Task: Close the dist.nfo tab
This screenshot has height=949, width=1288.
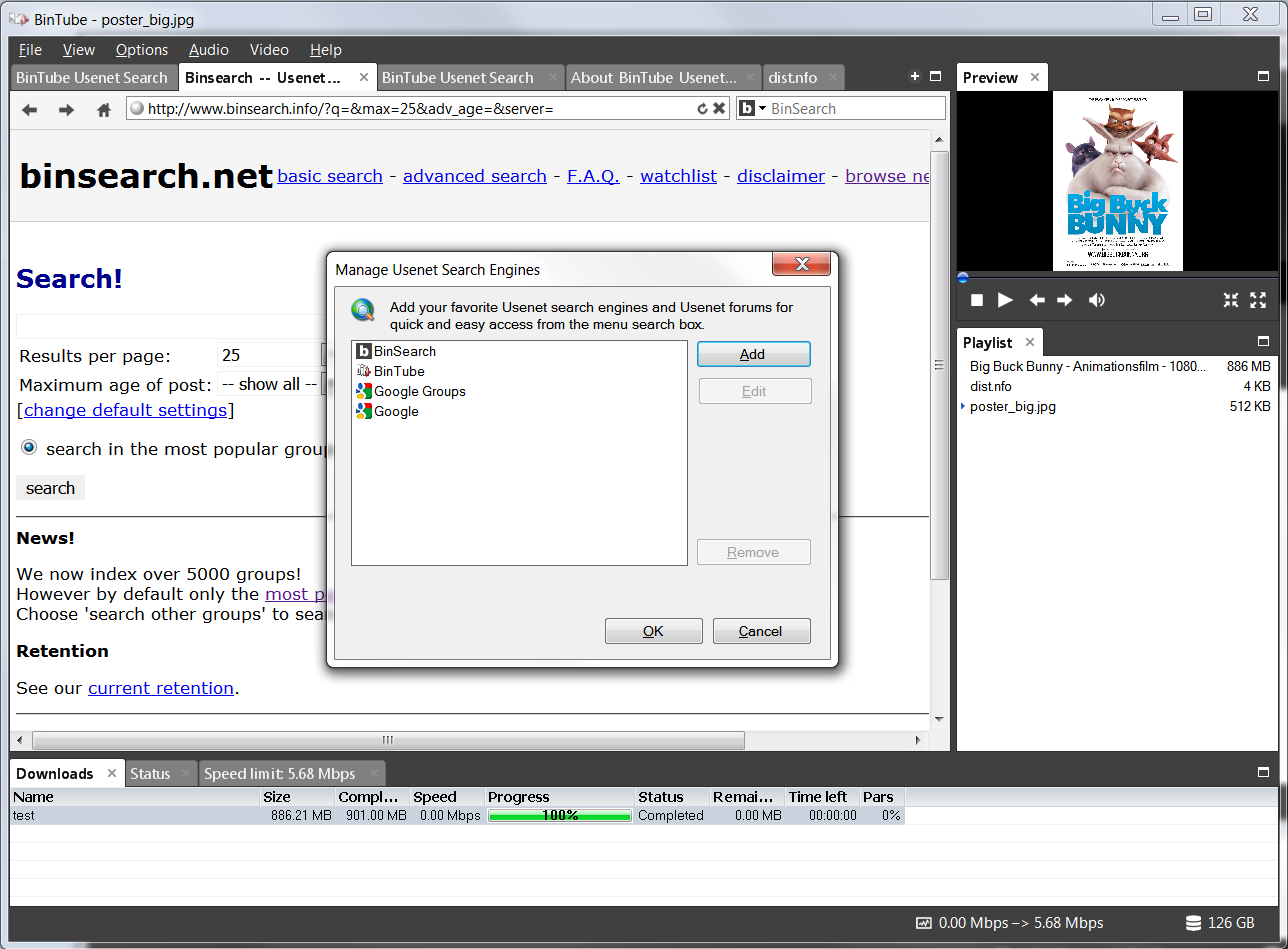Action: point(832,77)
